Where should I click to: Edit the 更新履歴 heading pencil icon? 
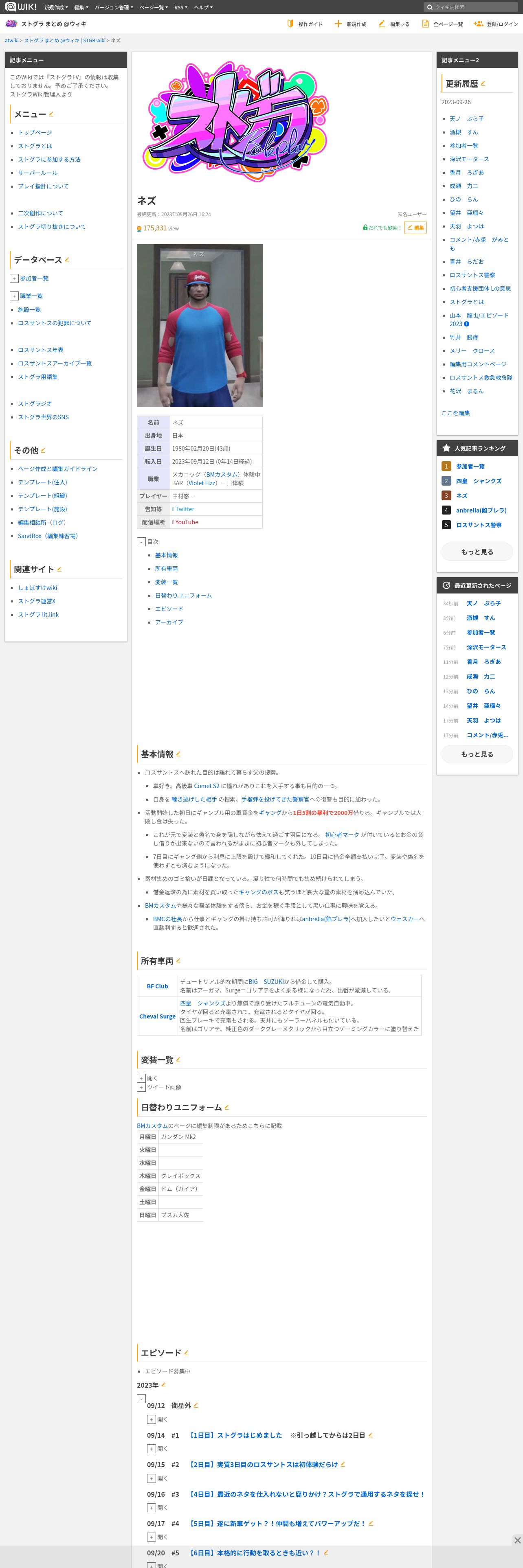click(483, 83)
